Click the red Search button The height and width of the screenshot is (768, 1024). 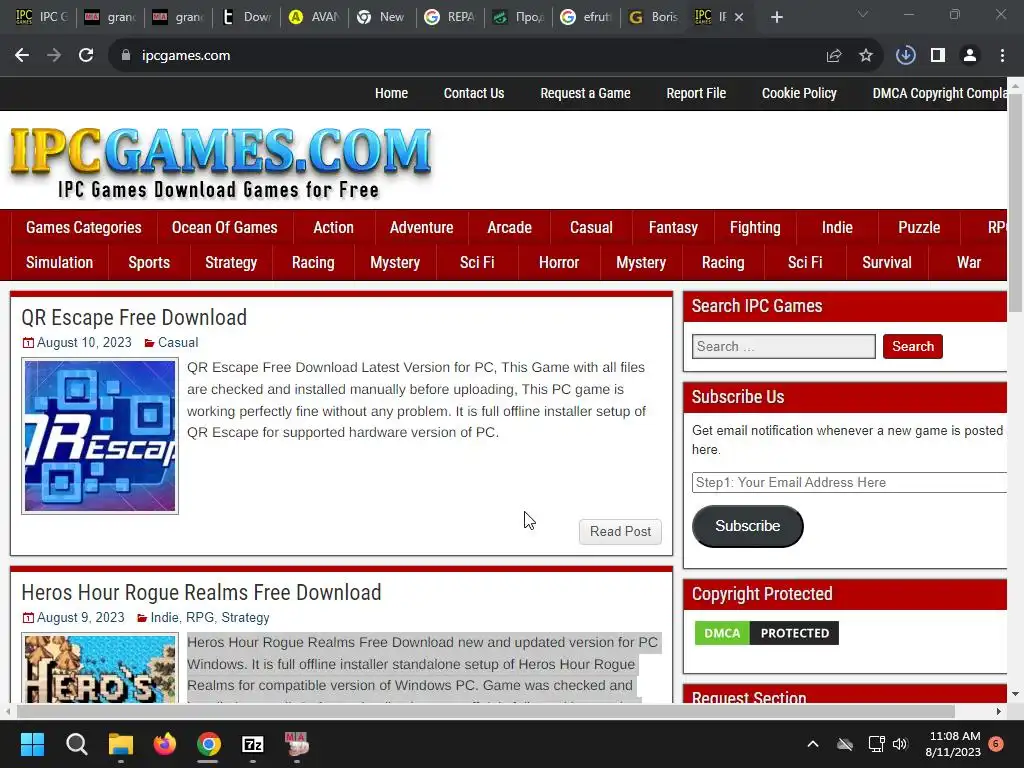tap(913, 347)
